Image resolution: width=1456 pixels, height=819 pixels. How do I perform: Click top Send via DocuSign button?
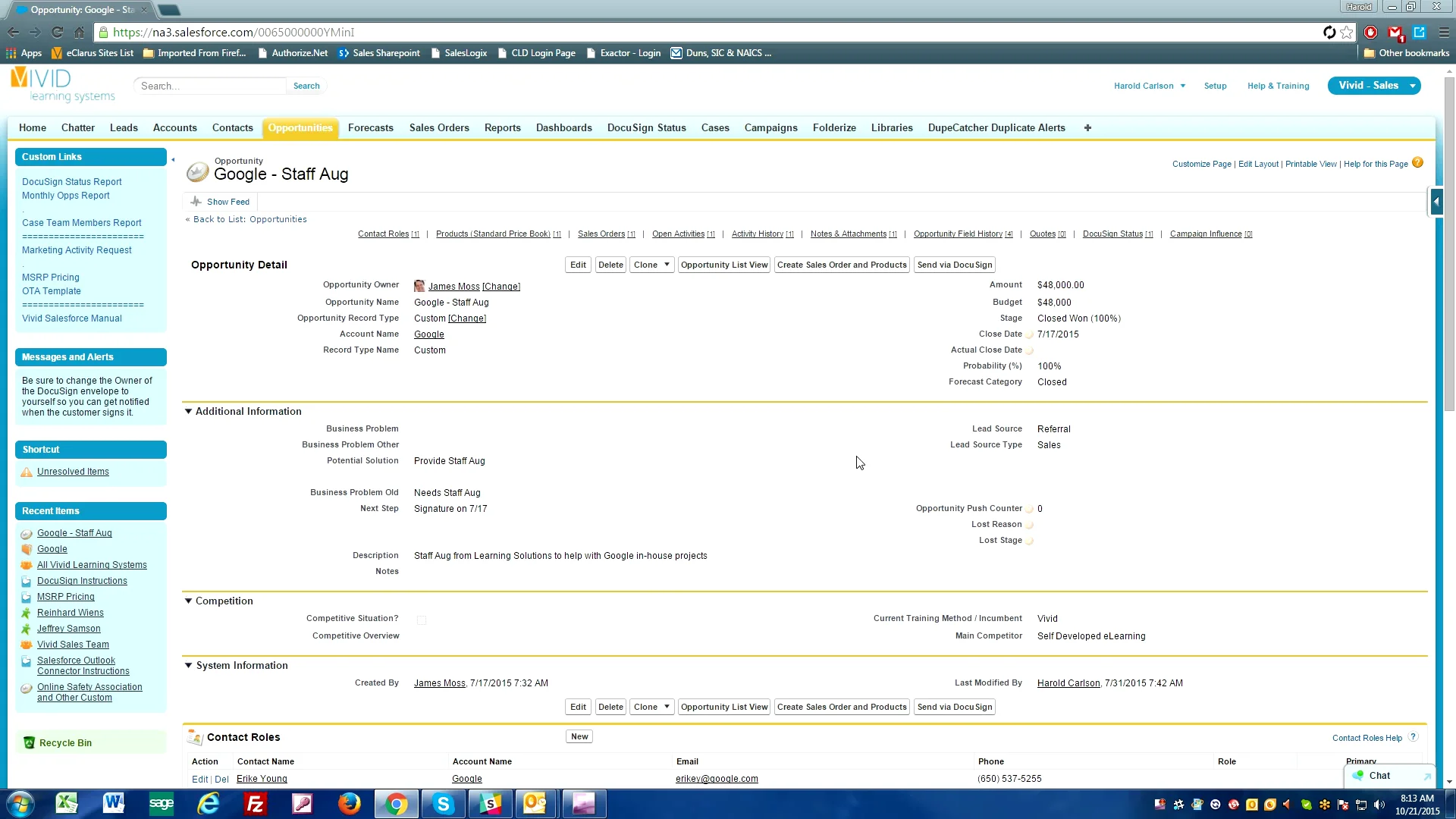pyautogui.click(x=955, y=265)
